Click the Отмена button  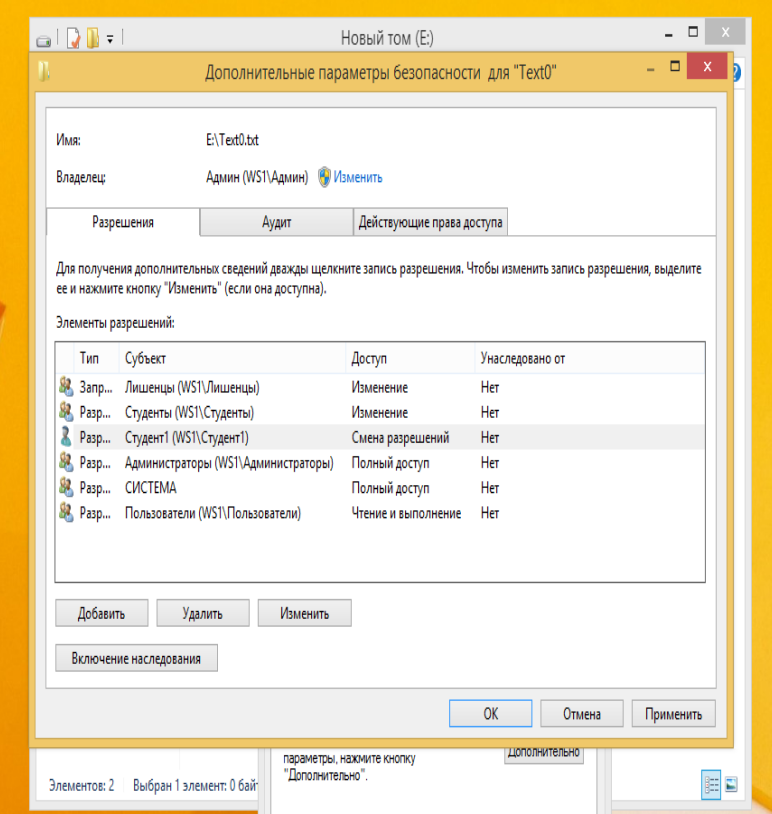(x=582, y=714)
